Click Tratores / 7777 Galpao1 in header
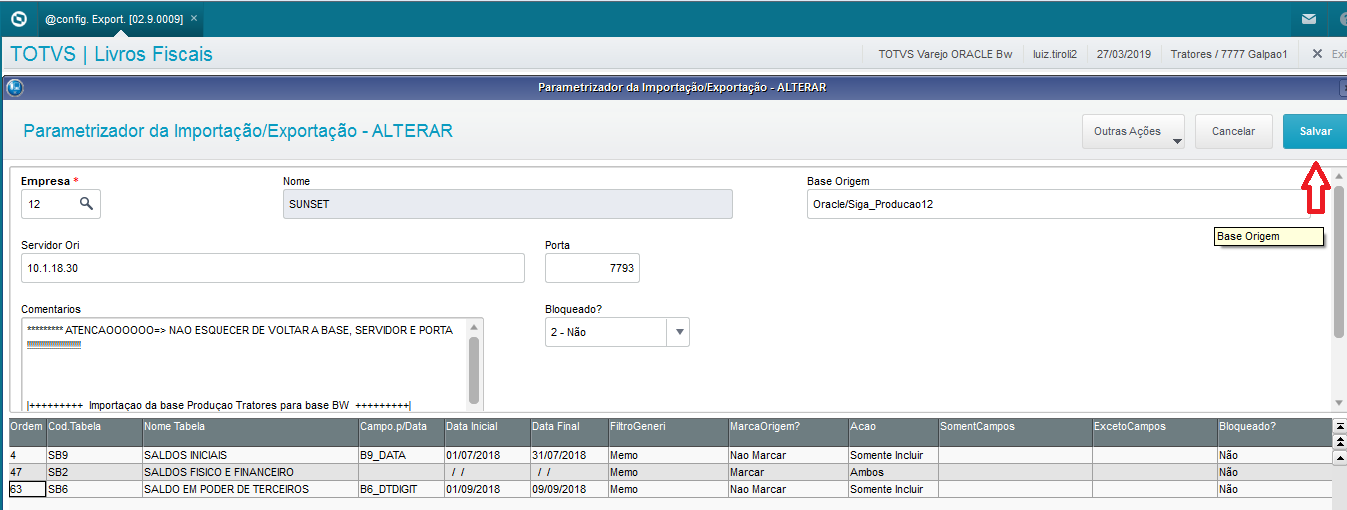The image size is (1347, 510). [x=1229, y=54]
